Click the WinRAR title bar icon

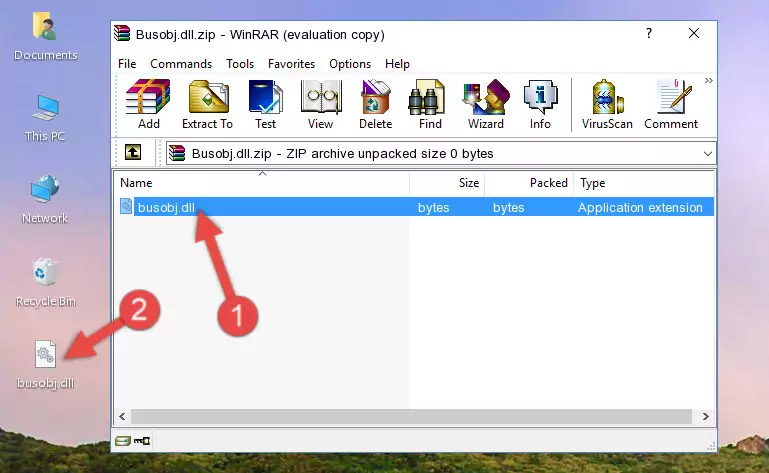pyautogui.click(x=122, y=33)
